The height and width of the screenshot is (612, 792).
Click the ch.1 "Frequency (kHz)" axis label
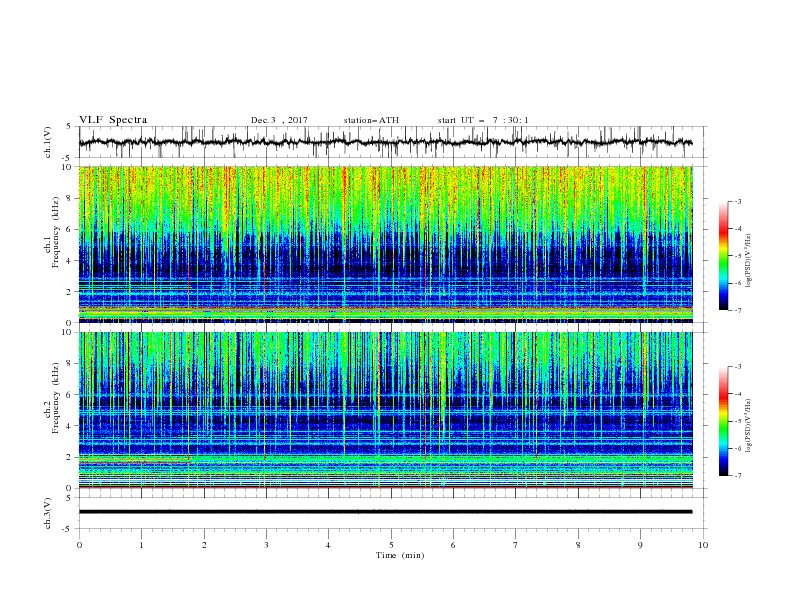55,233
